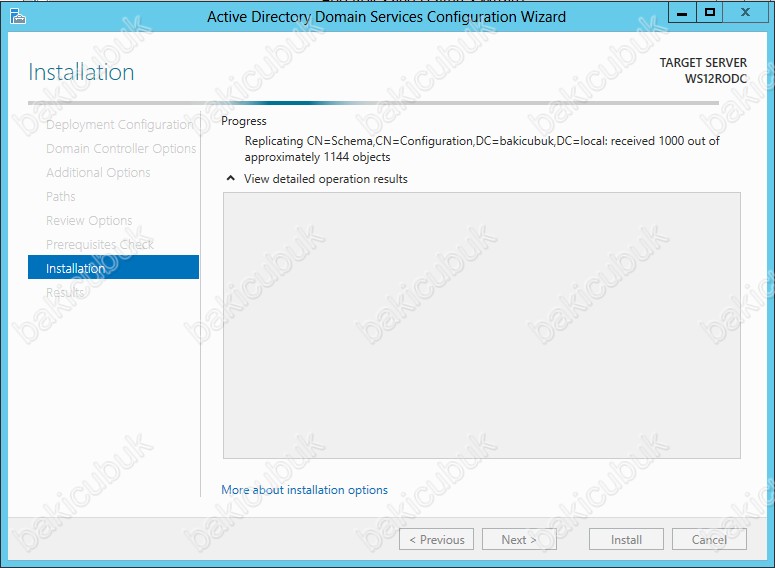Image resolution: width=775 pixels, height=568 pixels.
Task: Select Prerequisites Check step
Action: 100,245
